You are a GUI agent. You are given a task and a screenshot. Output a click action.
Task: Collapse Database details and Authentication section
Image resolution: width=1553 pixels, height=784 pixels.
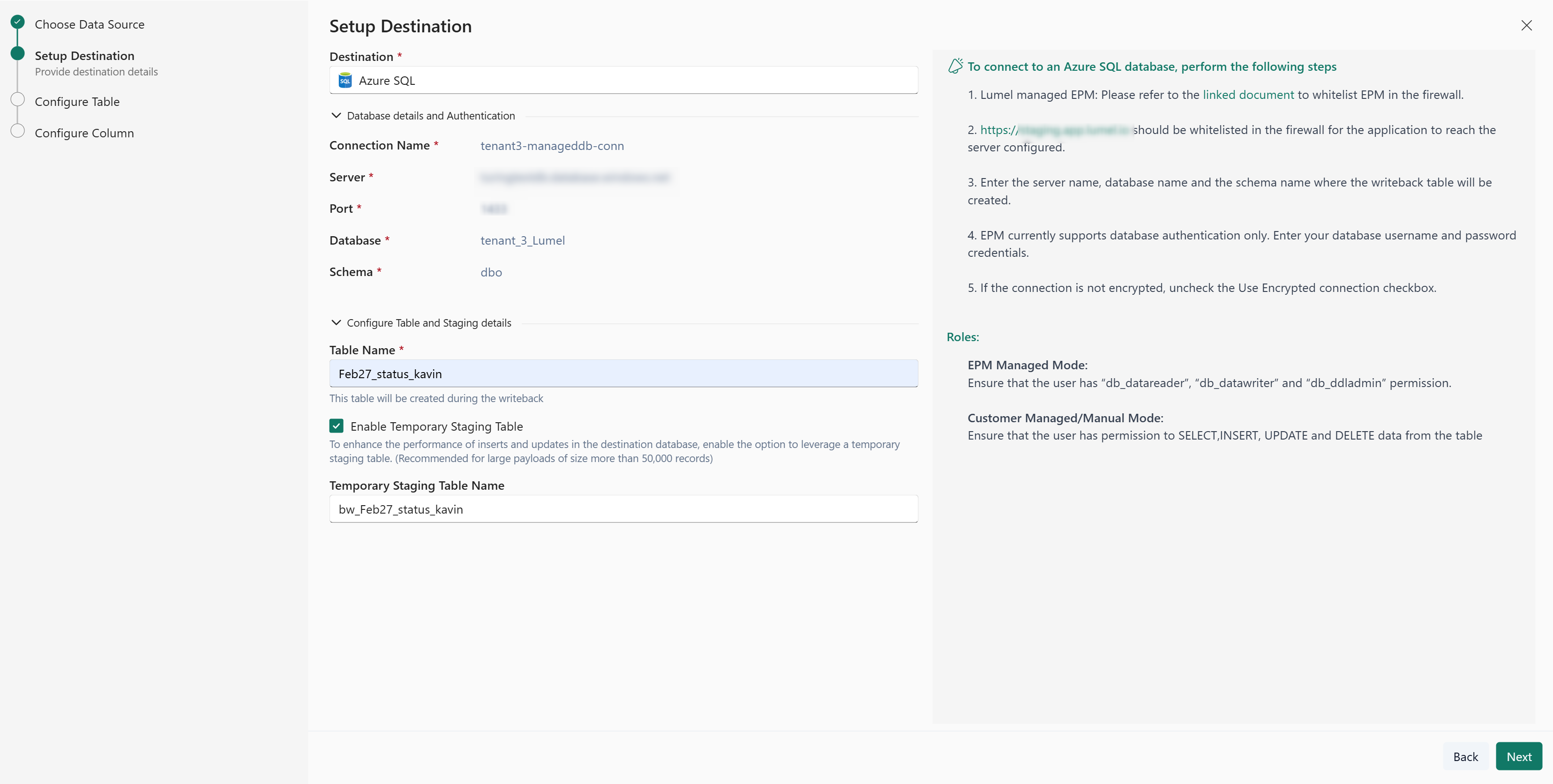click(x=337, y=116)
